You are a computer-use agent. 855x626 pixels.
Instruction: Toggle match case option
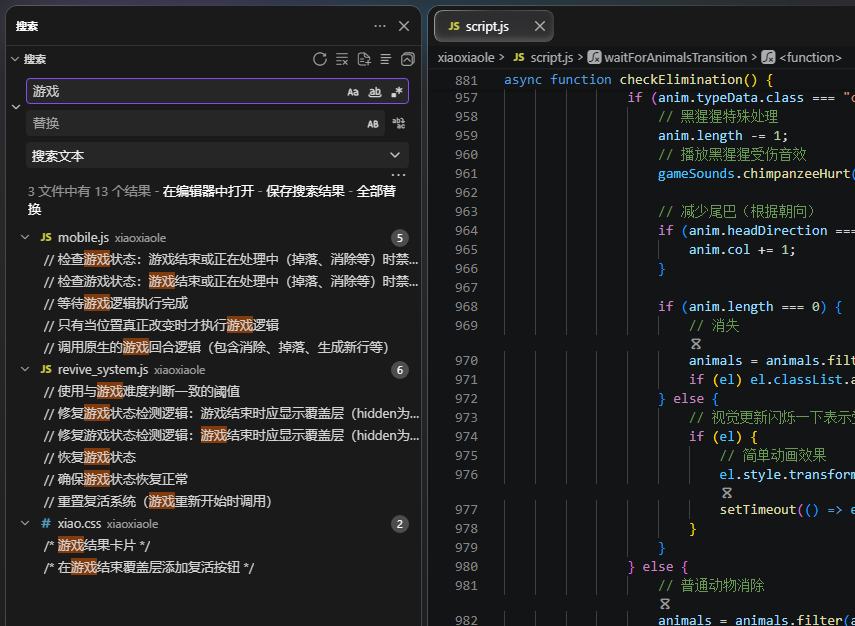click(x=353, y=92)
